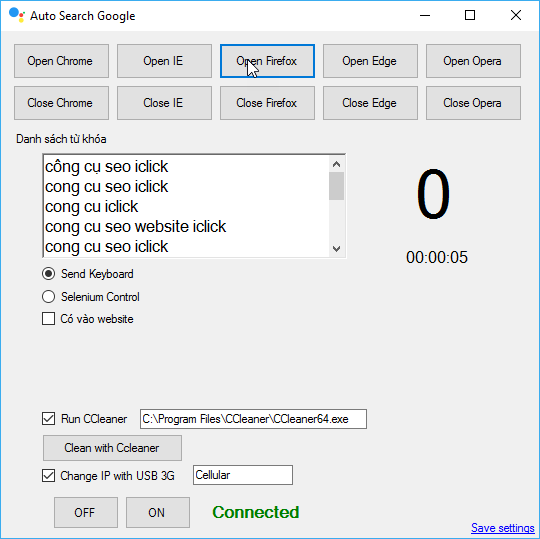Open the Edge browser
This screenshot has width=540, height=539.
[370, 61]
